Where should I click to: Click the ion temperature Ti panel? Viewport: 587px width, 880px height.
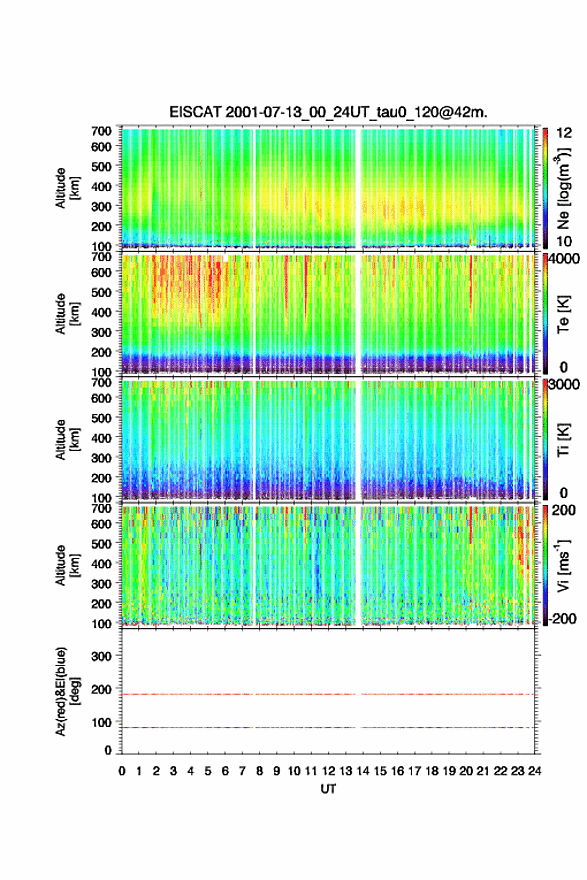point(327,439)
